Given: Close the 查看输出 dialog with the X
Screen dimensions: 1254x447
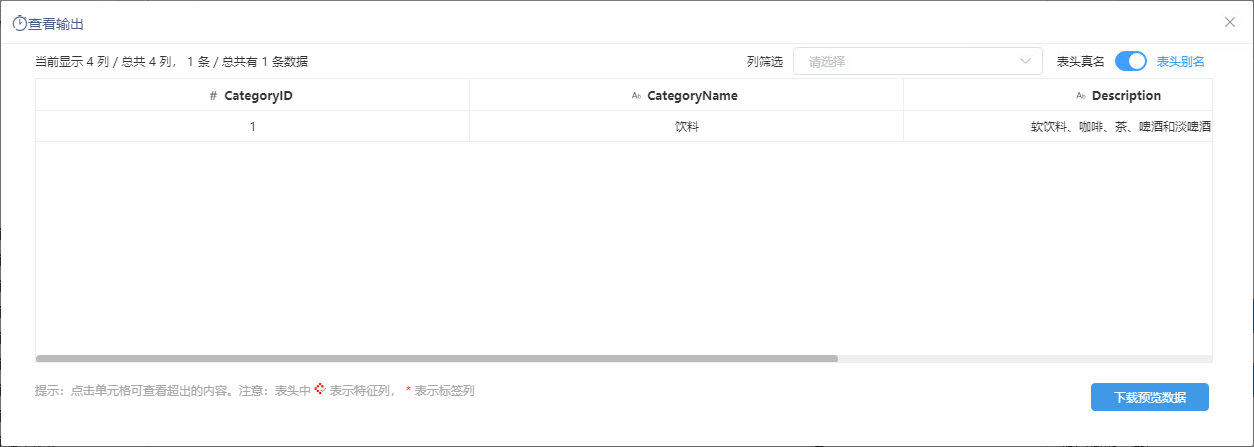Looking at the screenshot, I should 1230,22.
